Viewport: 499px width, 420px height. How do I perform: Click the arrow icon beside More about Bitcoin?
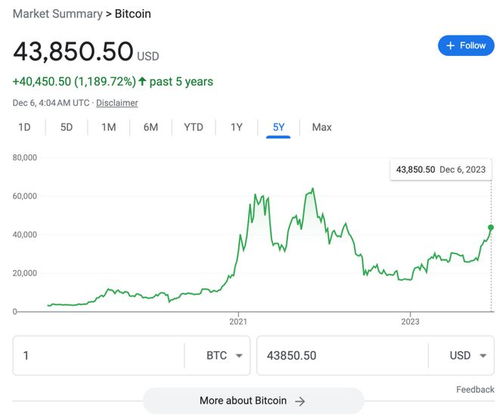[300, 401]
